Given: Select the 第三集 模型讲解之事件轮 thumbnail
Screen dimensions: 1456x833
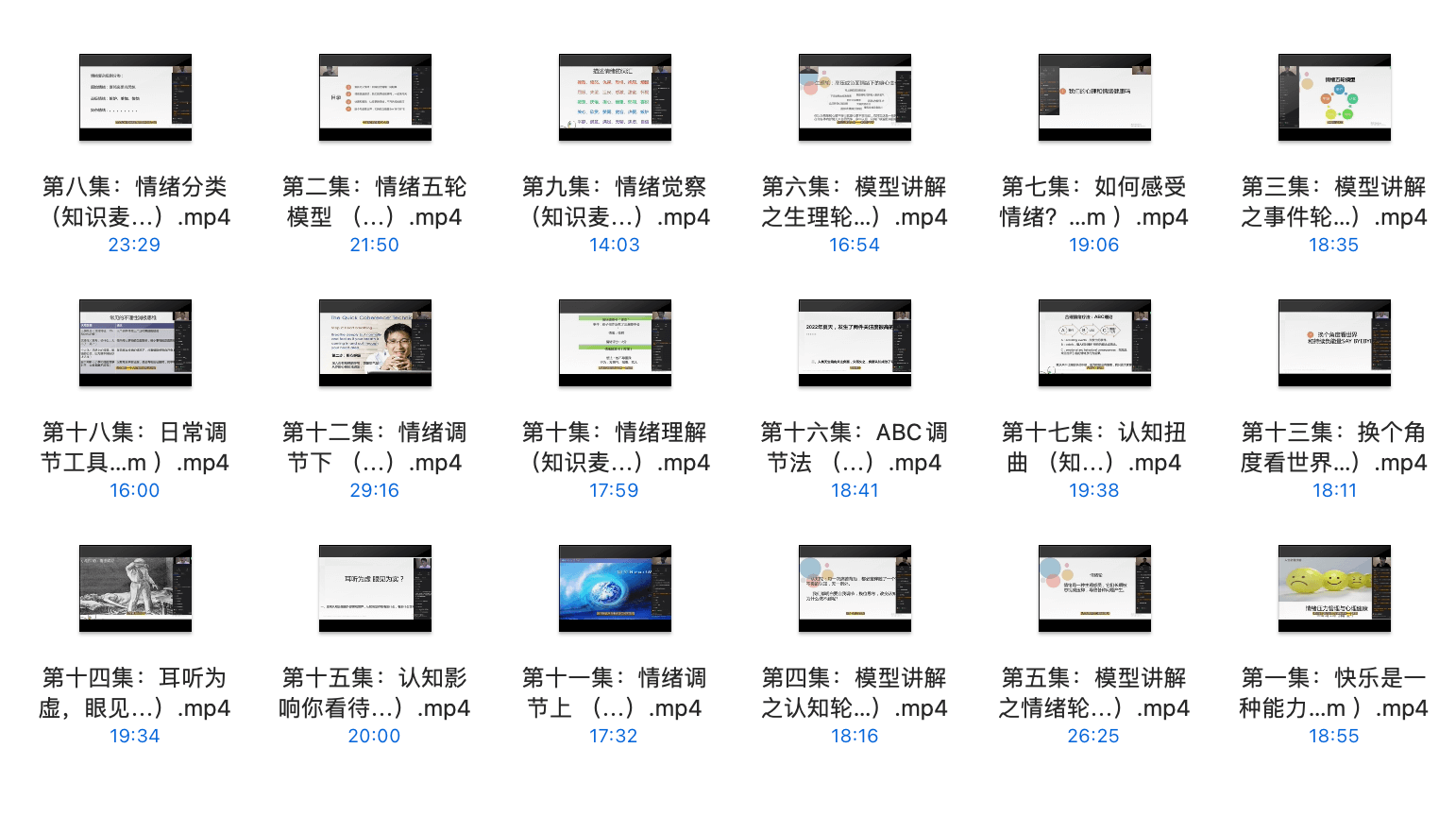Looking at the screenshot, I should (x=1334, y=97).
